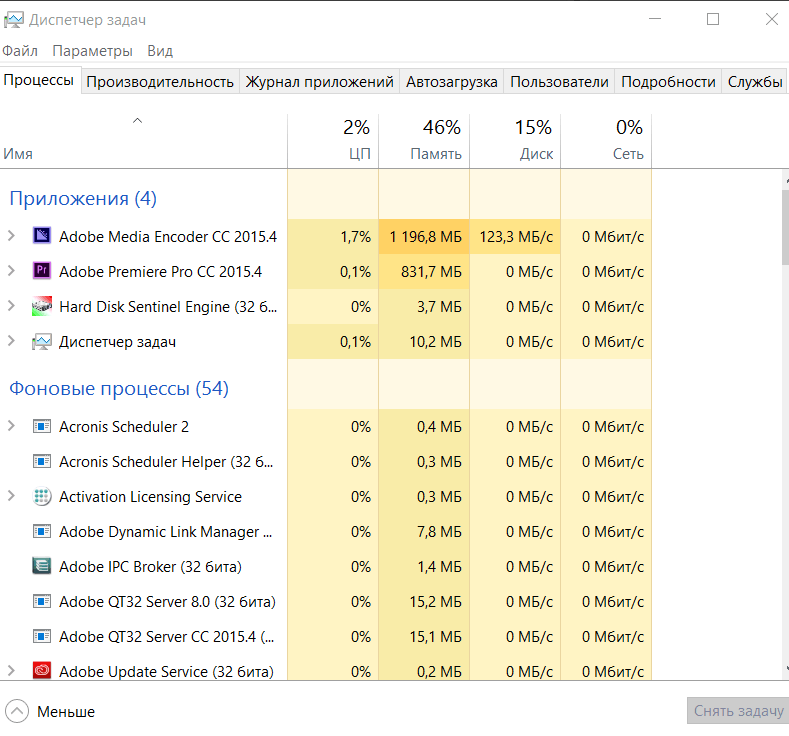Click the 123,3 МБ/с disk cell
The height and width of the screenshot is (736, 789).
coord(515,236)
